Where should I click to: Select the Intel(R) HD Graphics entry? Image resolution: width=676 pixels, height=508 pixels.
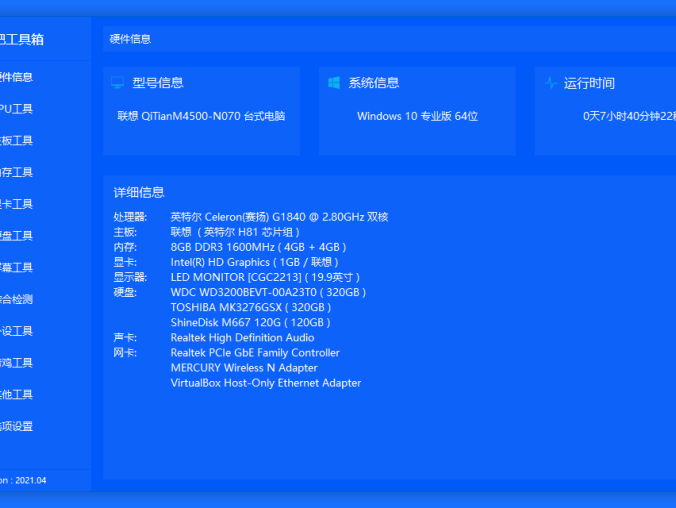point(255,263)
